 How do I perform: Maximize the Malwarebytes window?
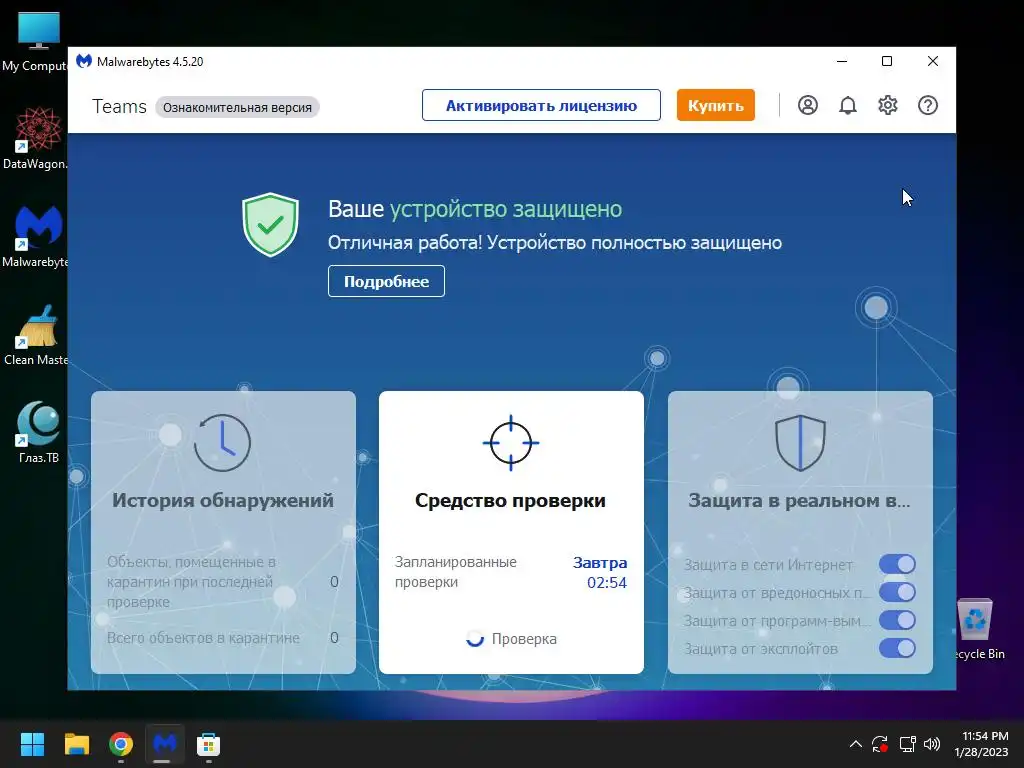[887, 61]
